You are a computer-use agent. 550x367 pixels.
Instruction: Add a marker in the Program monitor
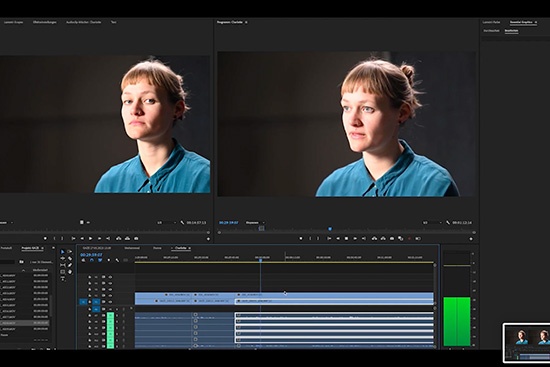[301, 238]
